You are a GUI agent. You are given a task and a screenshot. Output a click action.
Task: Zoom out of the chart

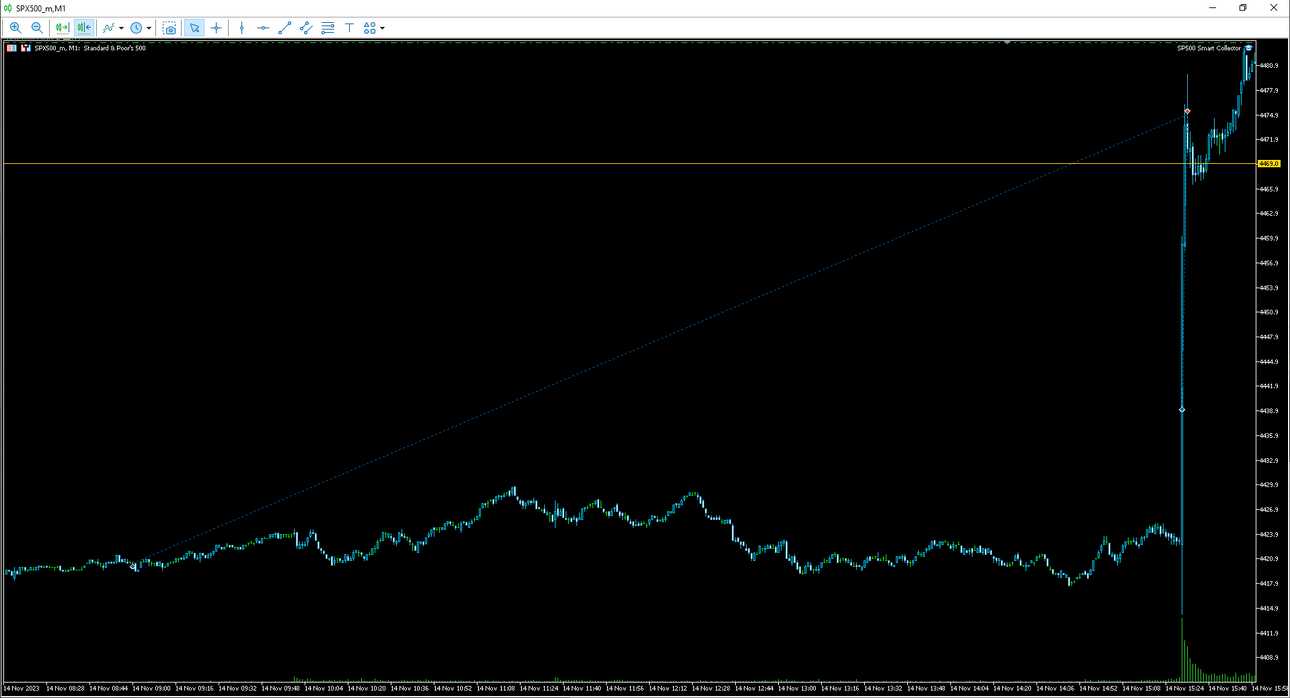click(x=37, y=28)
